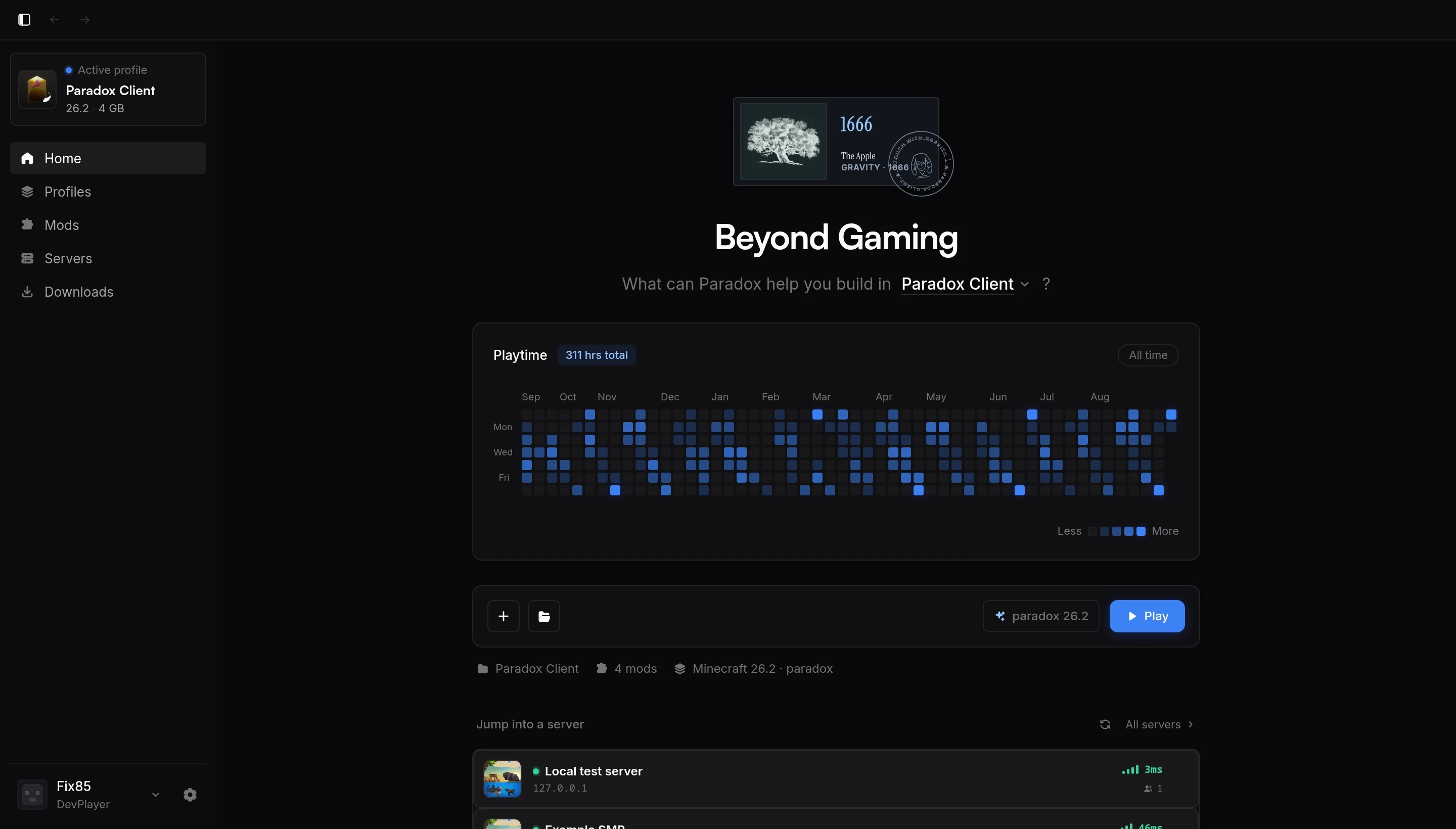This screenshot has width=1456, height=829.
Task: Click the Mon row label in heatmap
Action: 503,427
